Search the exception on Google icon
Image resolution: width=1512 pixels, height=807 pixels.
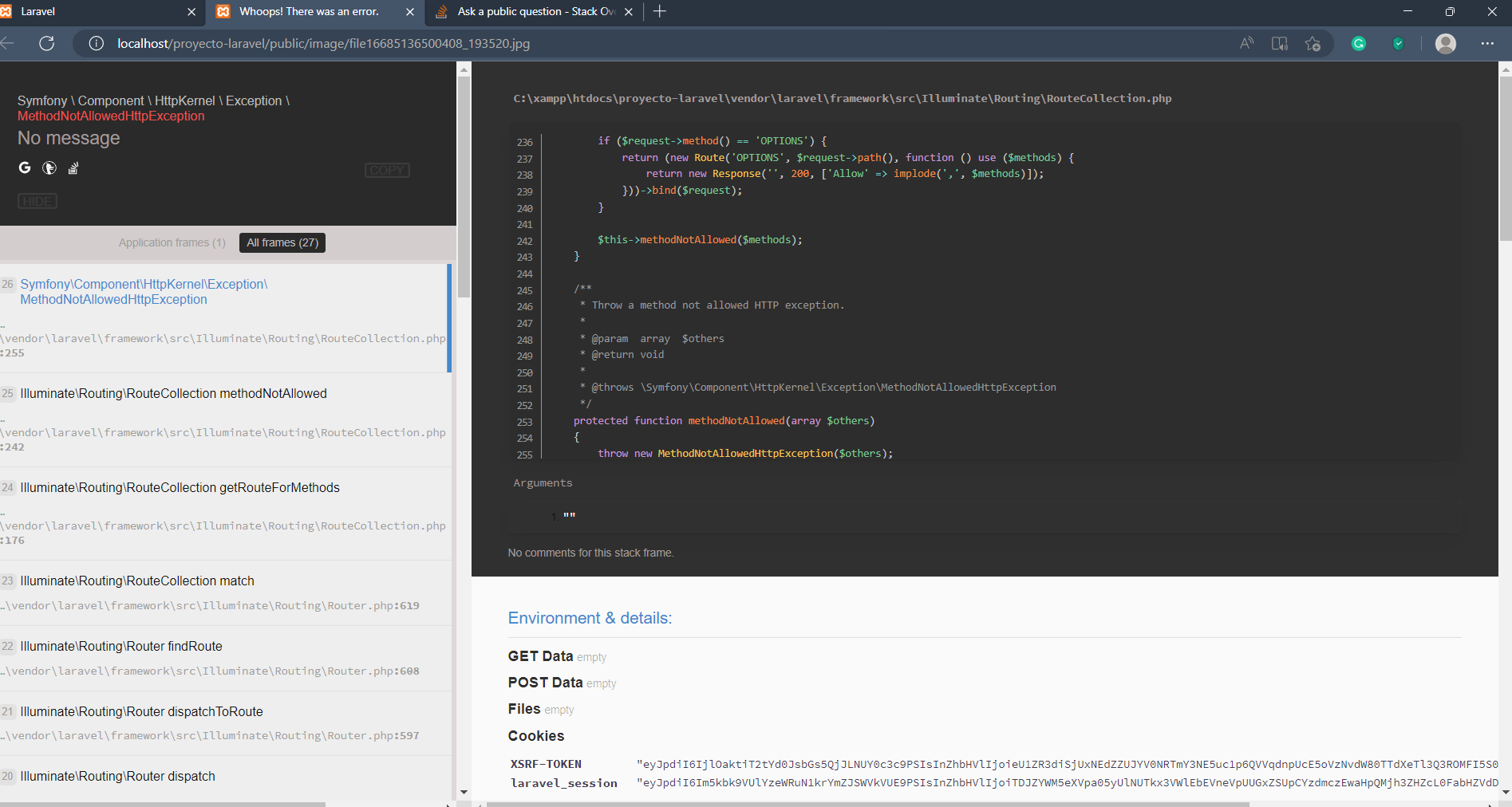point(25,167)
